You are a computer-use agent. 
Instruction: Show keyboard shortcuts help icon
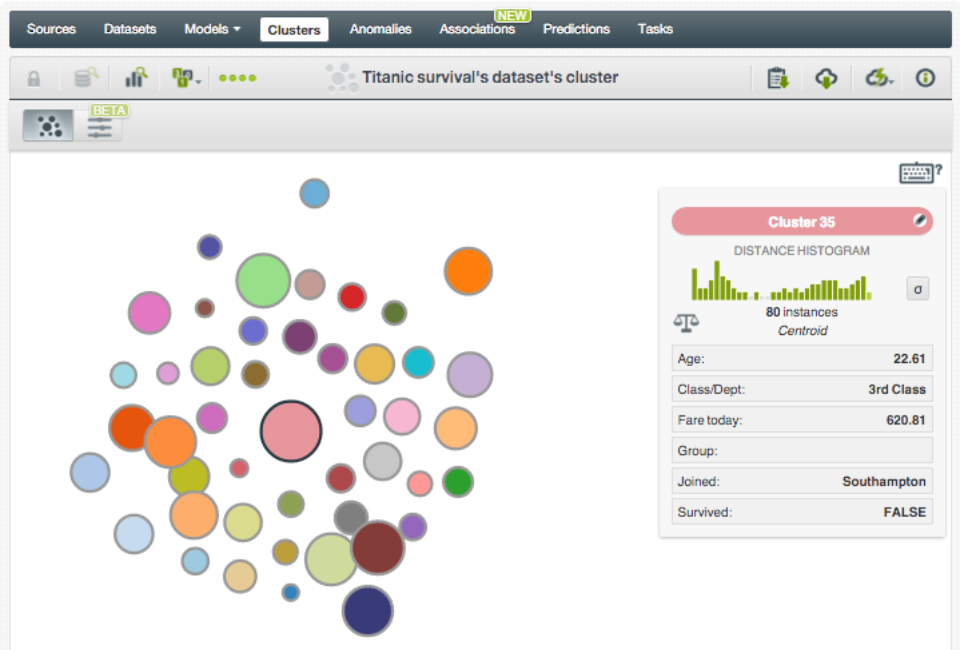[919, 173]
